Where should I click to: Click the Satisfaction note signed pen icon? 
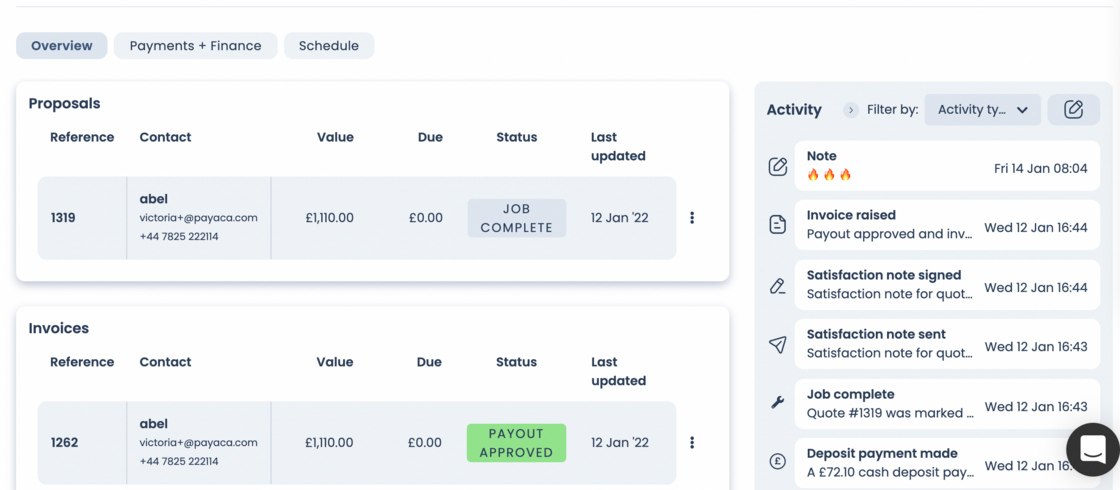click(x=778, y=286)
